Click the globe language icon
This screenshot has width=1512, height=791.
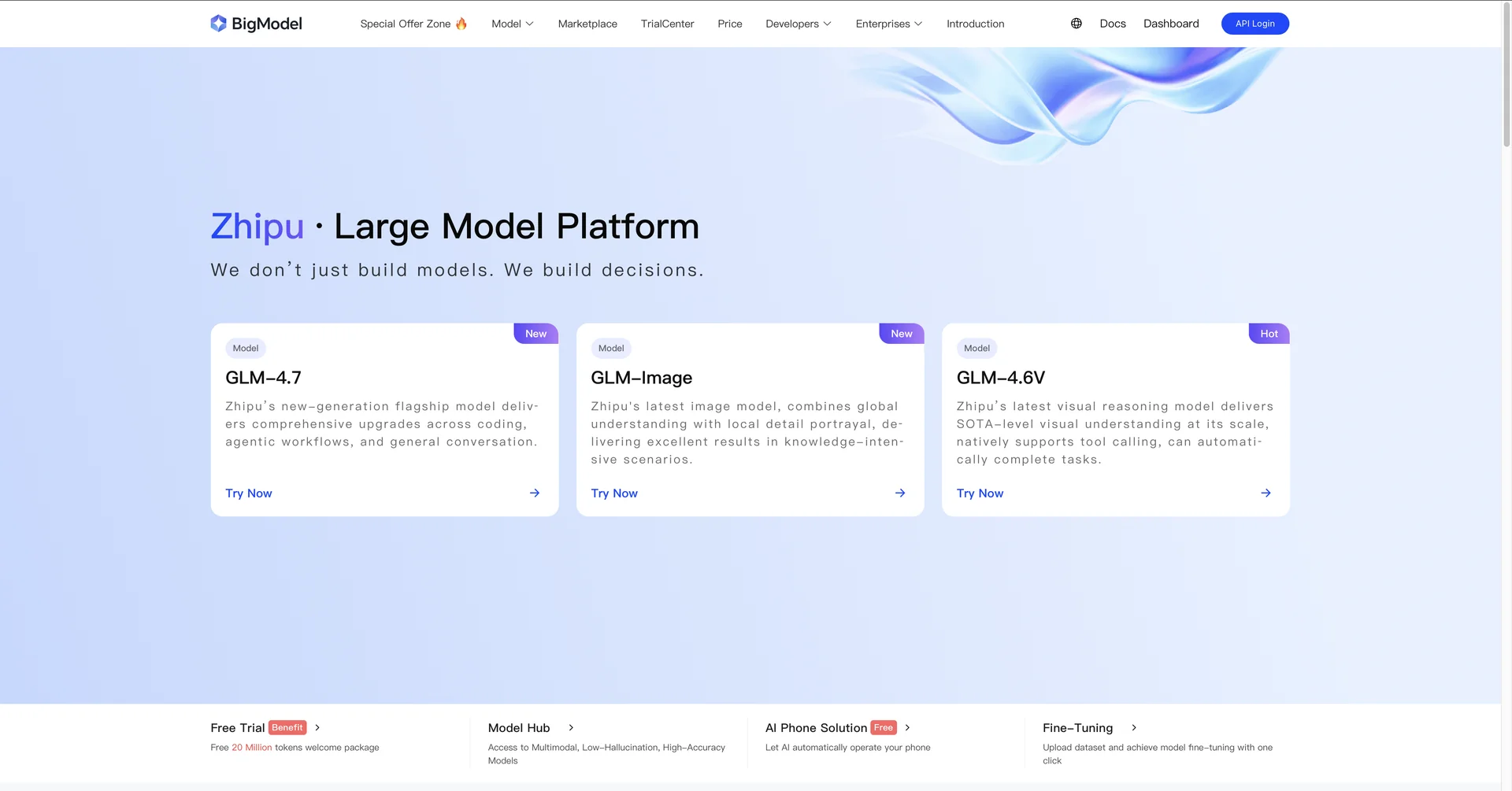(1076, 23)
